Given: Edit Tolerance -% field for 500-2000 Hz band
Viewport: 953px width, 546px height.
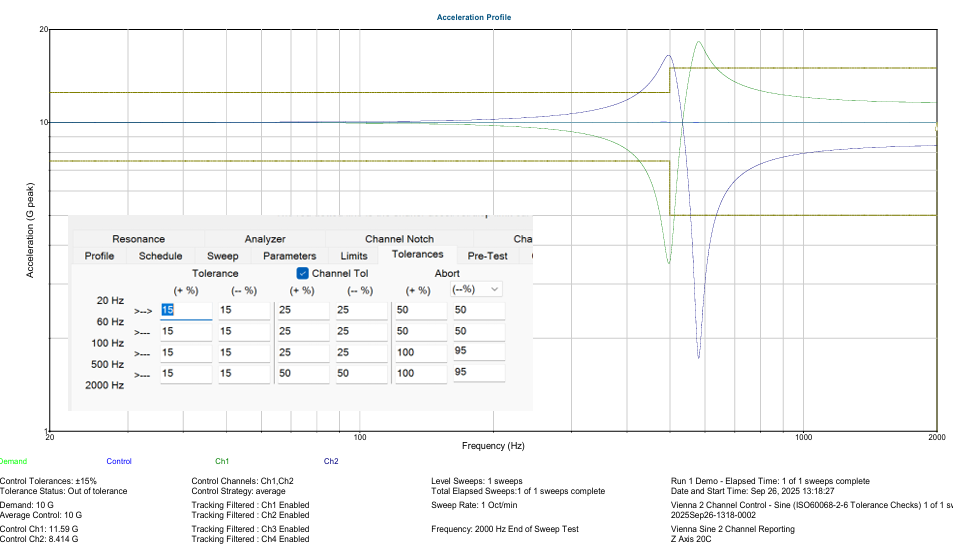Looking at the screenshot, I should [244, 374].
